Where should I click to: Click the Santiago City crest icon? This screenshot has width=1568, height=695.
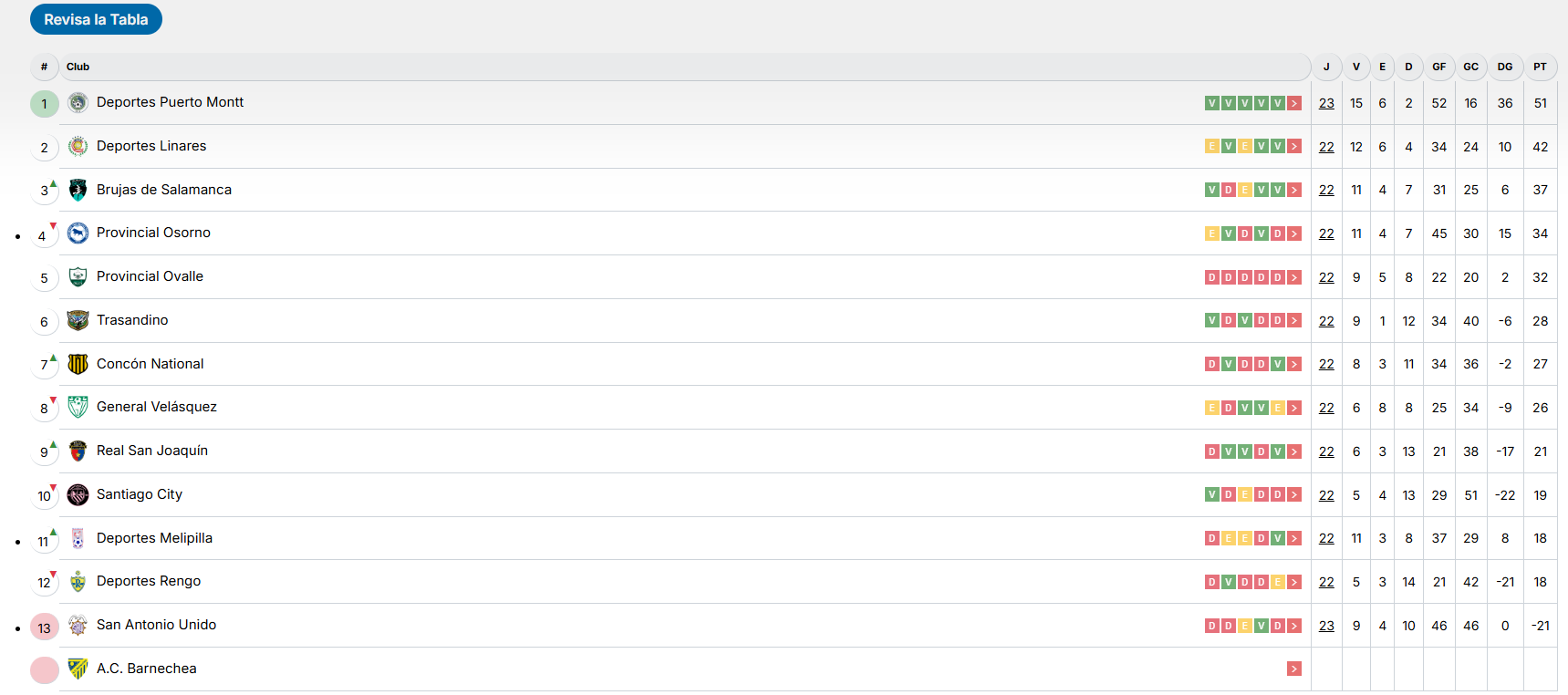pyautogui.click(x=78, y=494)
